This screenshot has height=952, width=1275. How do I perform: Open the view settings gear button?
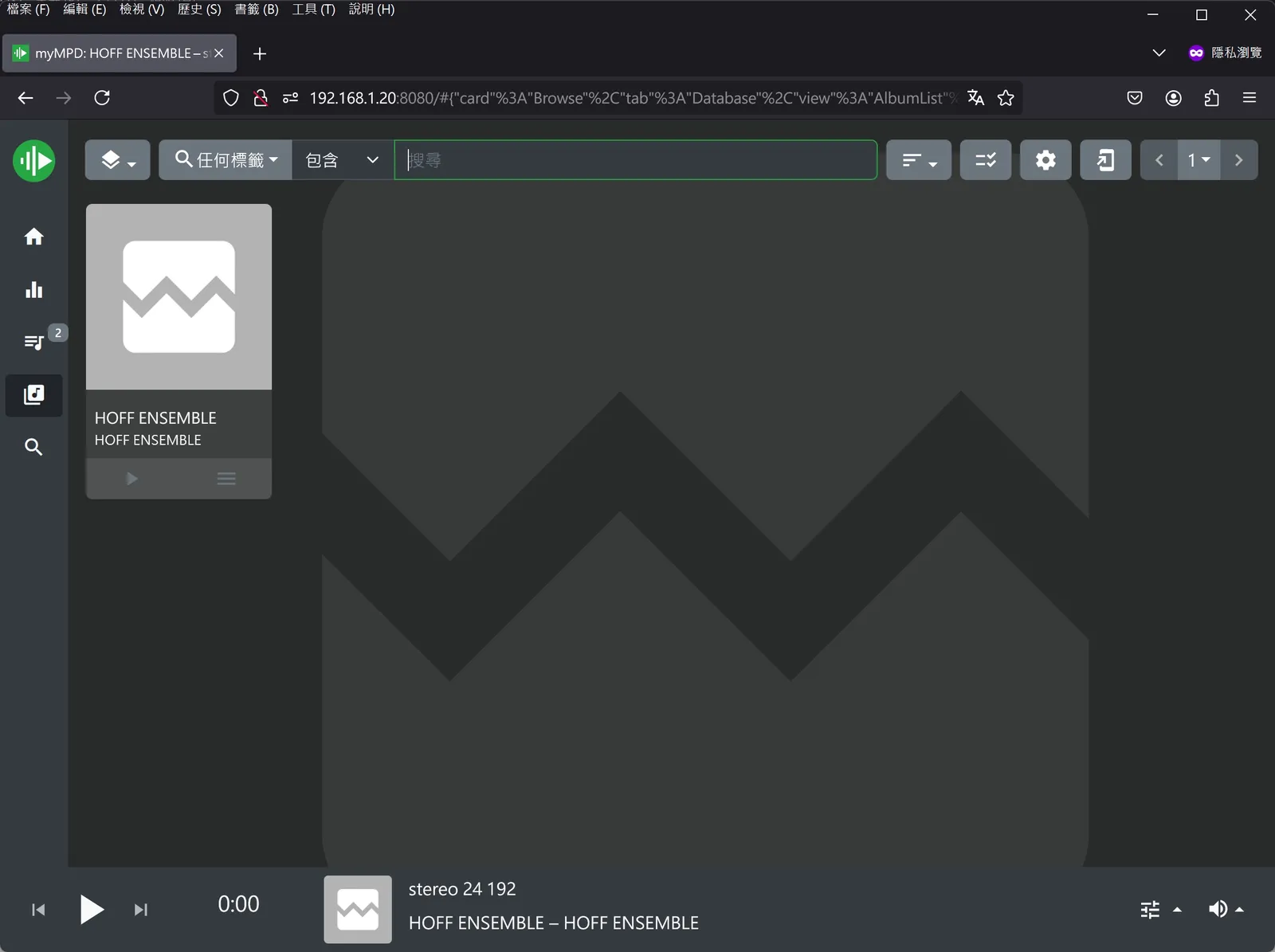tap(1045, 160)
